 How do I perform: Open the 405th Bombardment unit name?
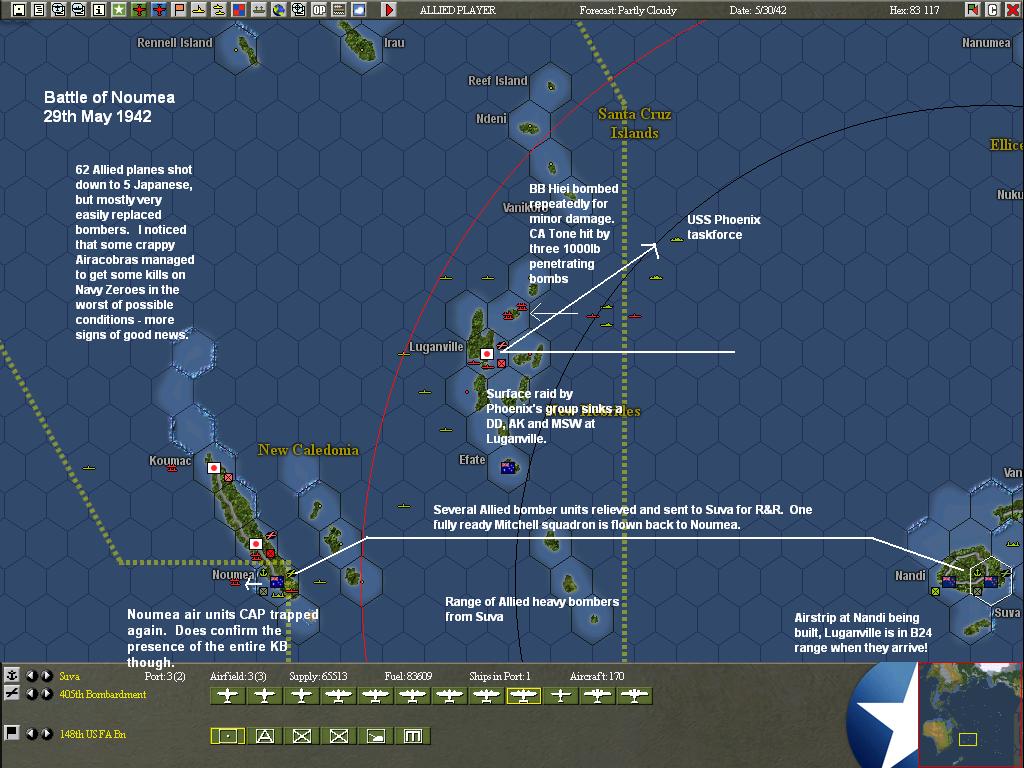click(103, 694)
